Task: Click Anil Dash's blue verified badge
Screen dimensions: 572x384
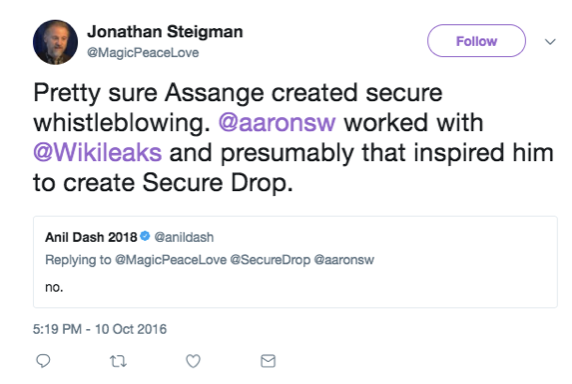Action: [145, 236]
